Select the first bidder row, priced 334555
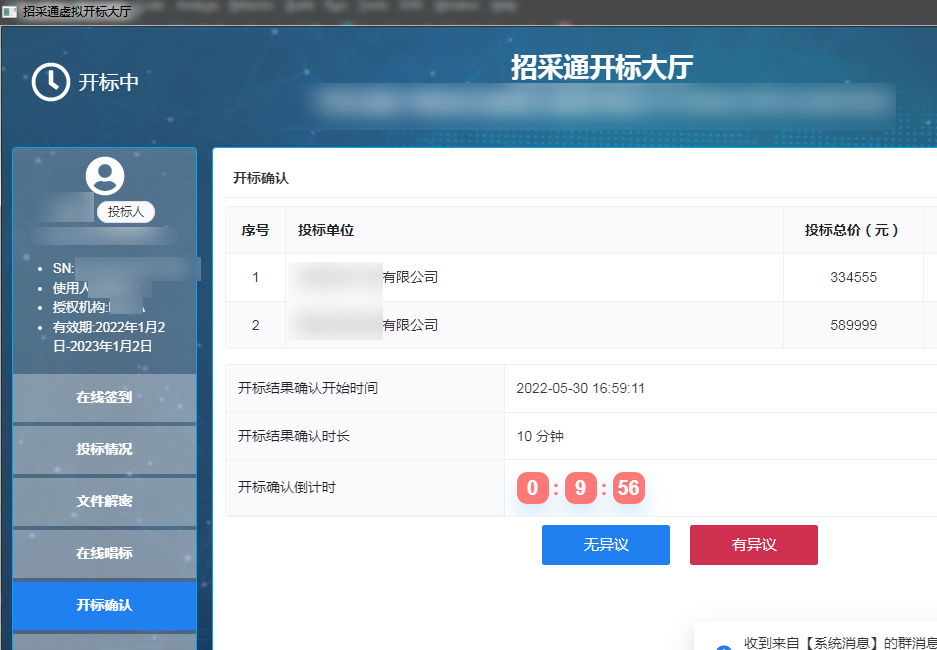Image resolution: width=937 pixels, height=650 pixels. pos(580,277)
